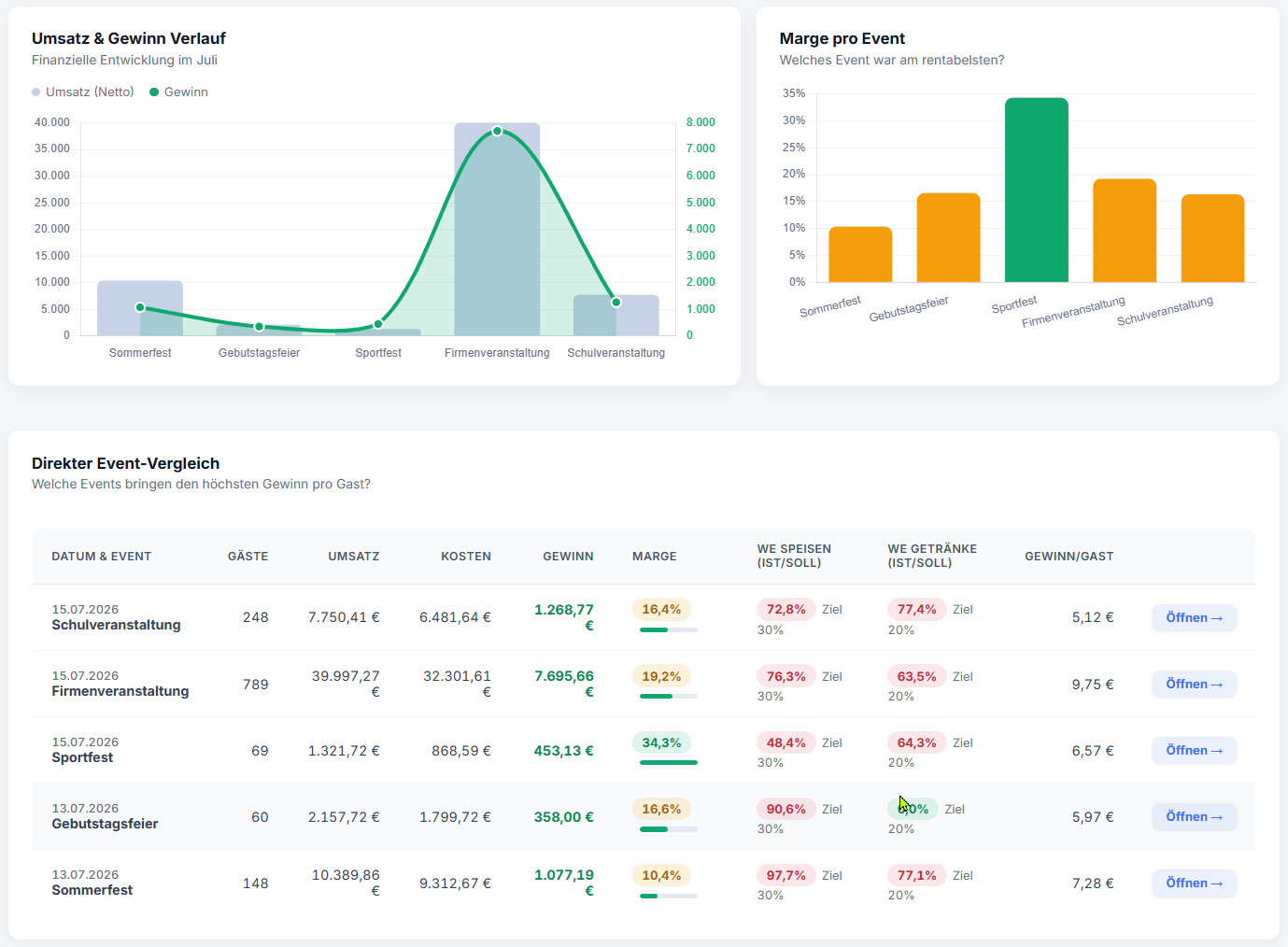The height and width of the screenshot is (947, 1288).
Task: Select the orange Sommerfest margin bar
Action: (x=860, y=254)
